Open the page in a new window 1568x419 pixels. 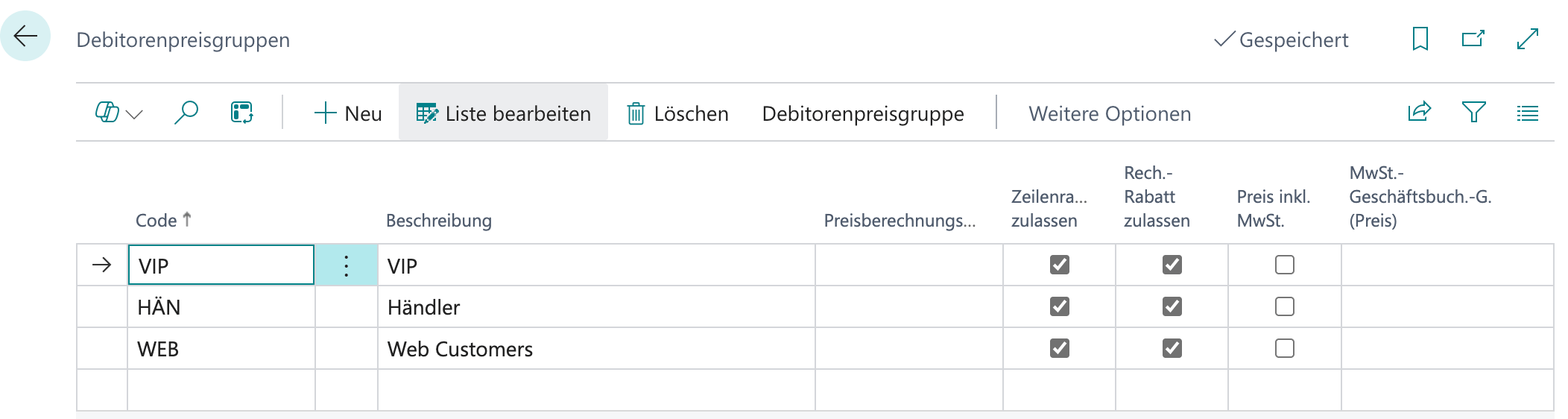(1473, 39)
